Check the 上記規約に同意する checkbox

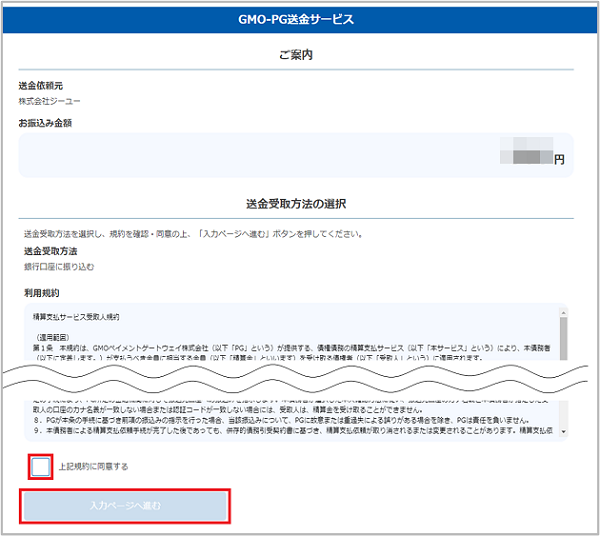coord(41,466)
